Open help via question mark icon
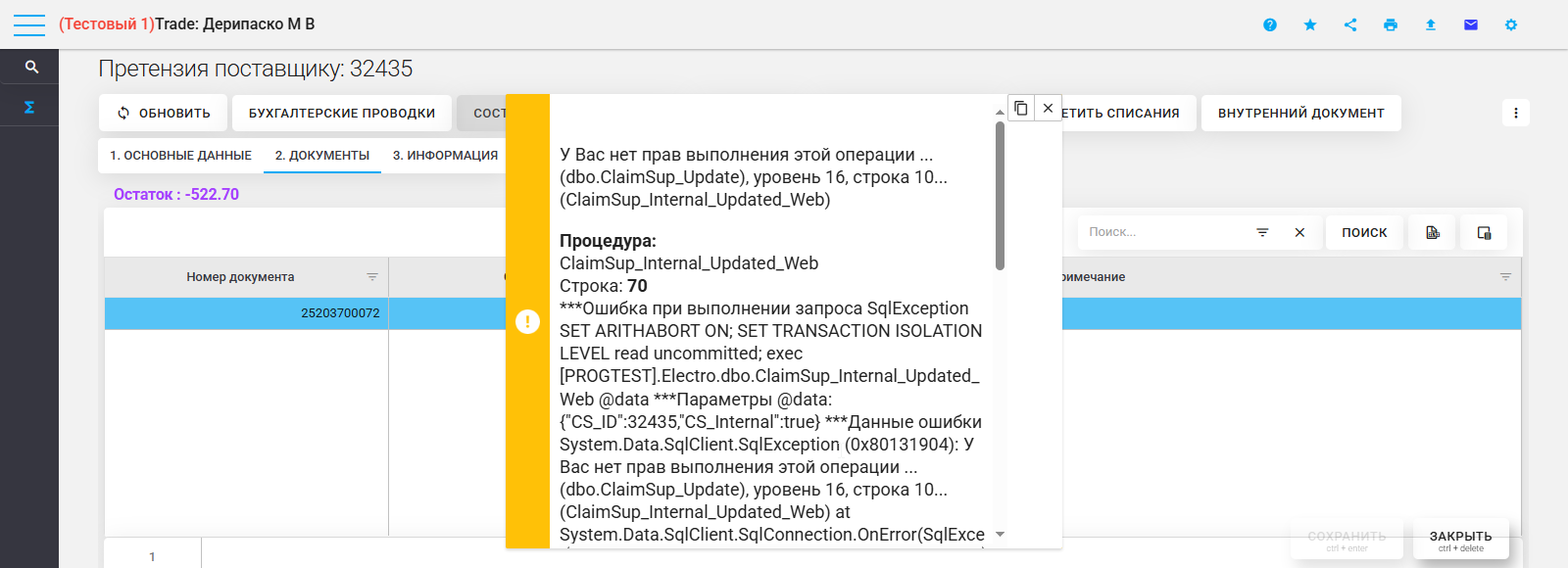 coord(1270,24)
